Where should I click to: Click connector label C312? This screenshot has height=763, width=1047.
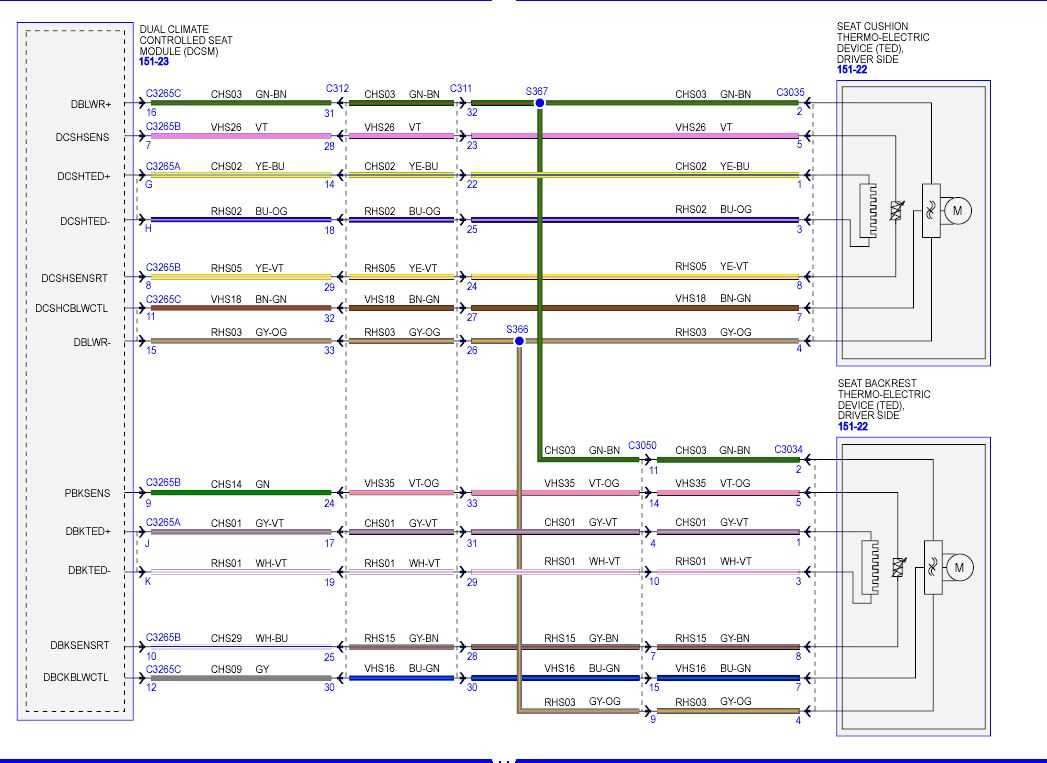[x=337, y=88]
